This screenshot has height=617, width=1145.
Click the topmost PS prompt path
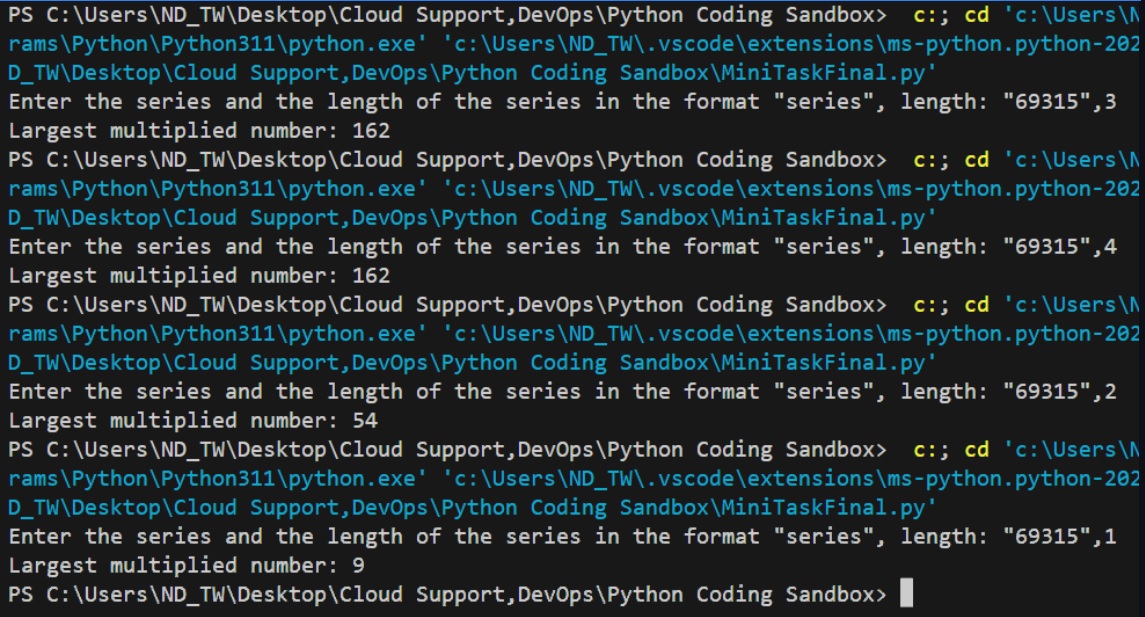pos(447,15)
